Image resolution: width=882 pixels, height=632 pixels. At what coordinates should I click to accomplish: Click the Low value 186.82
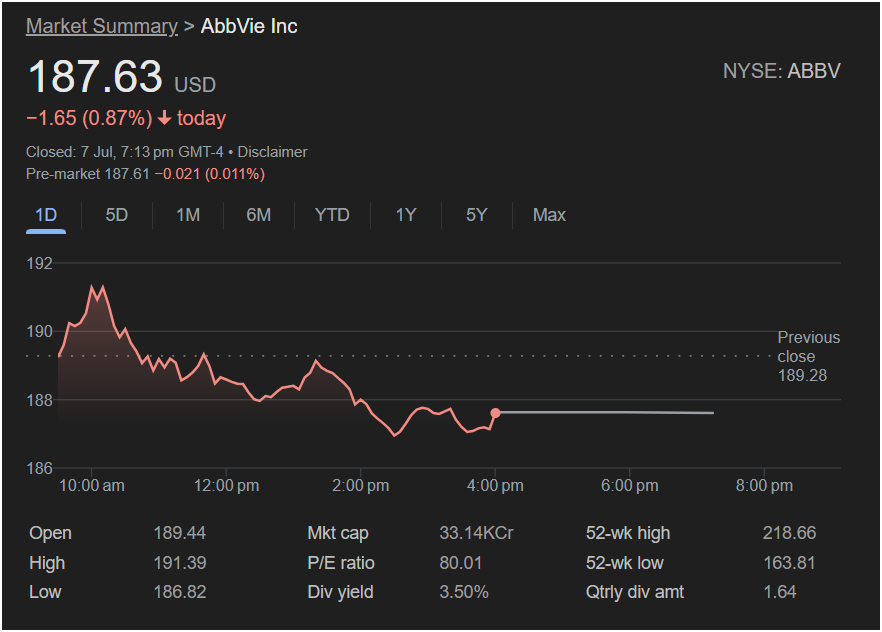[x=179, y=592]
